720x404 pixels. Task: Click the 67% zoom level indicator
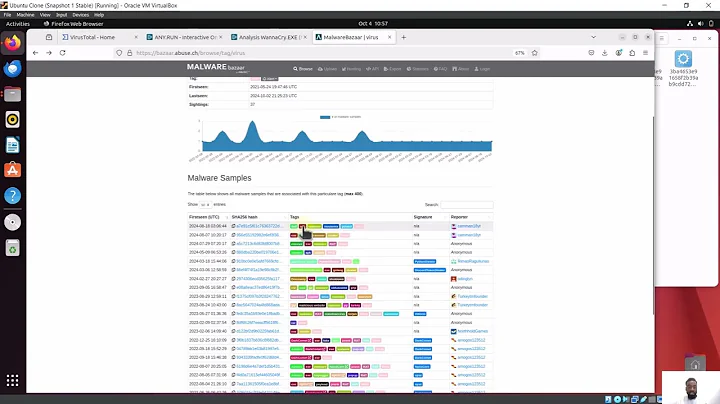pyautogui.click(x=520, y=53)
